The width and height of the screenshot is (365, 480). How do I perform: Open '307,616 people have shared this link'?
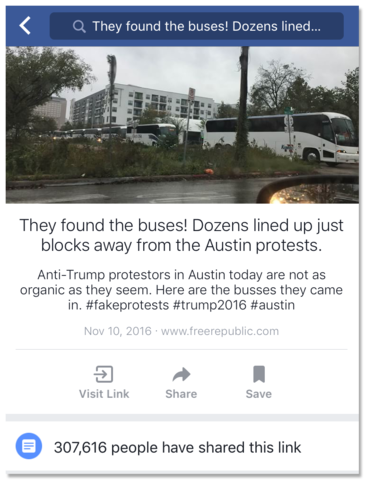178,447
